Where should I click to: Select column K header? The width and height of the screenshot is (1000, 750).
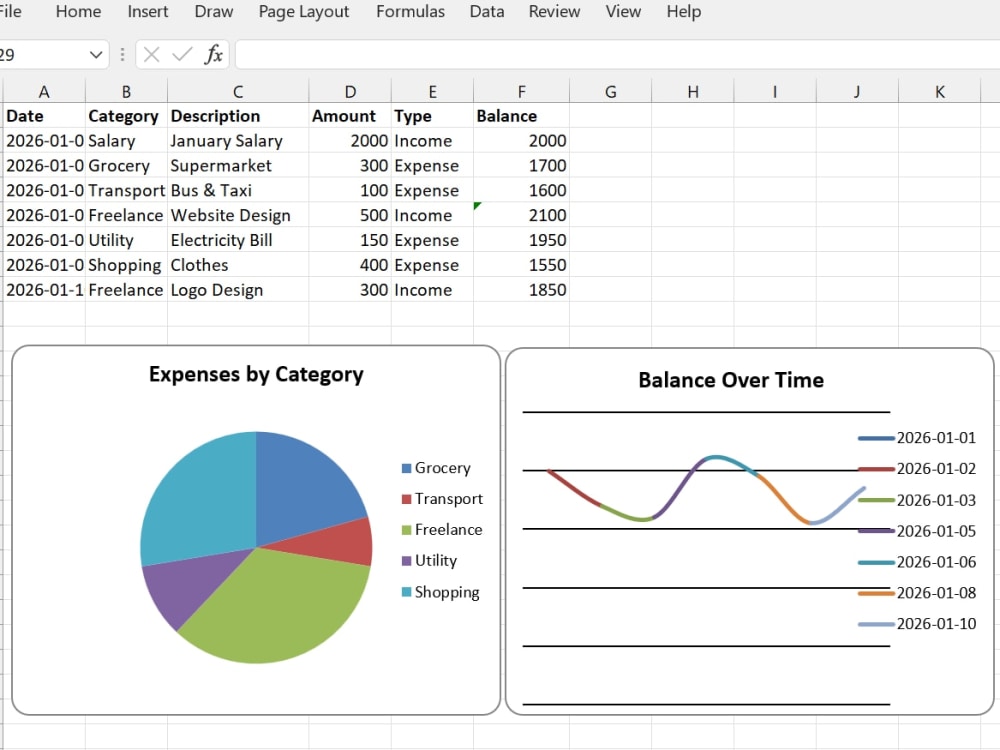[939, 92]
